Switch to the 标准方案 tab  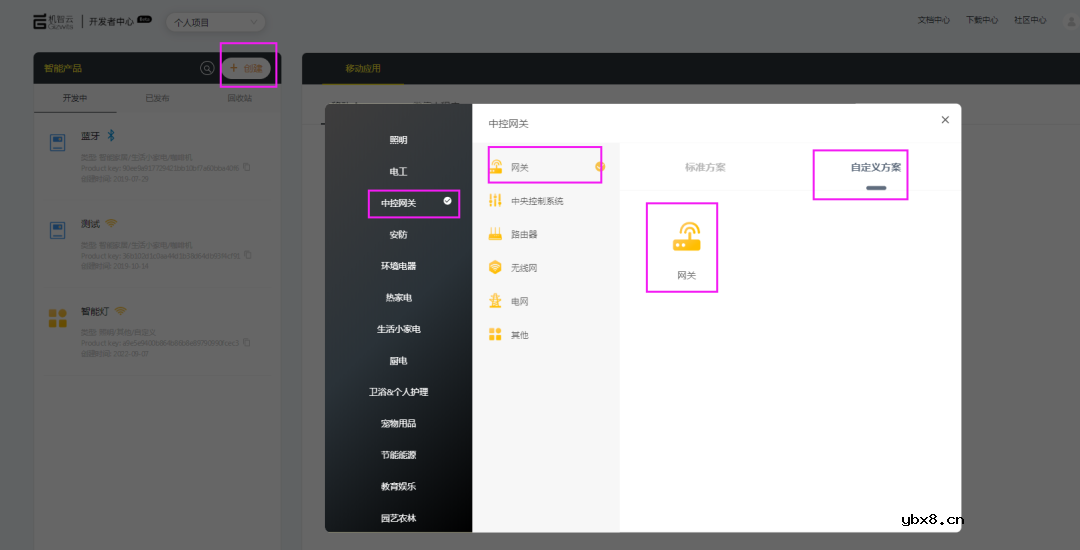[x=705, y=167]
